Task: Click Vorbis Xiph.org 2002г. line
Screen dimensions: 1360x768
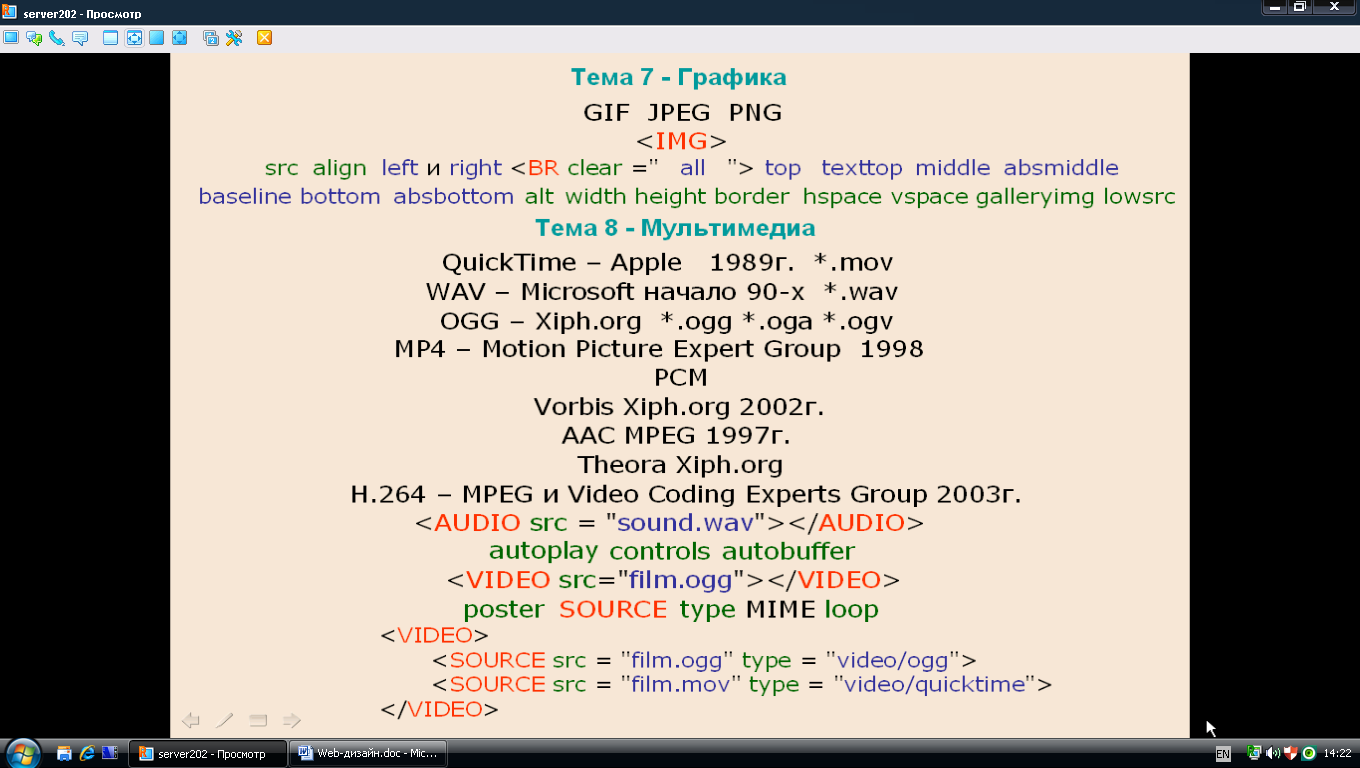Action: point(679,407)
